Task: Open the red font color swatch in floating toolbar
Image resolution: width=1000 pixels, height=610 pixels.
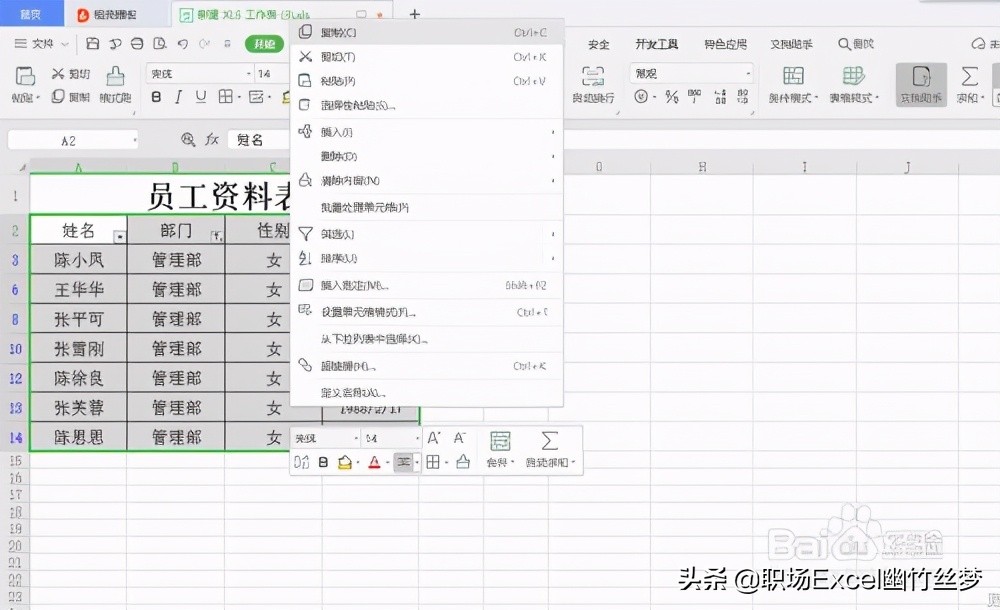Action: [x=373, y=462]
